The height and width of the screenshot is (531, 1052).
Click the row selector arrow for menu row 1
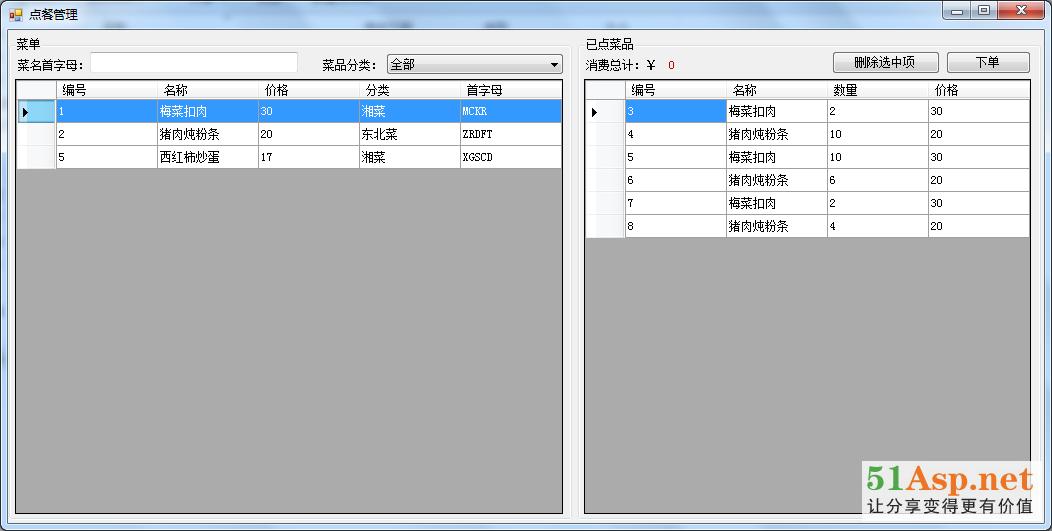point(26,112)
